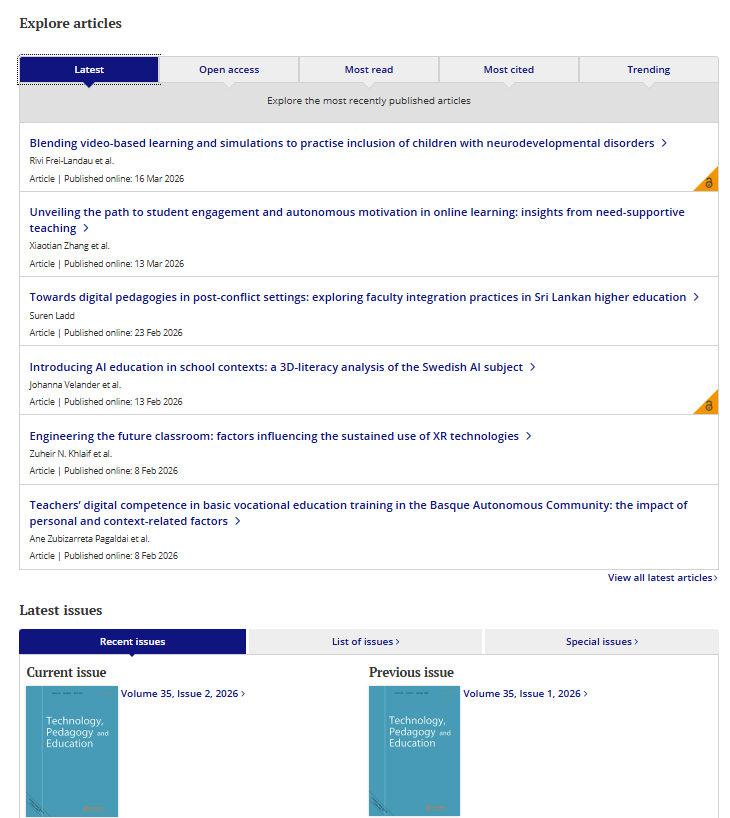The image size is (730, 818).
Task: Click author text Xiaotian Zhang et al.
Action: (69, 246)
